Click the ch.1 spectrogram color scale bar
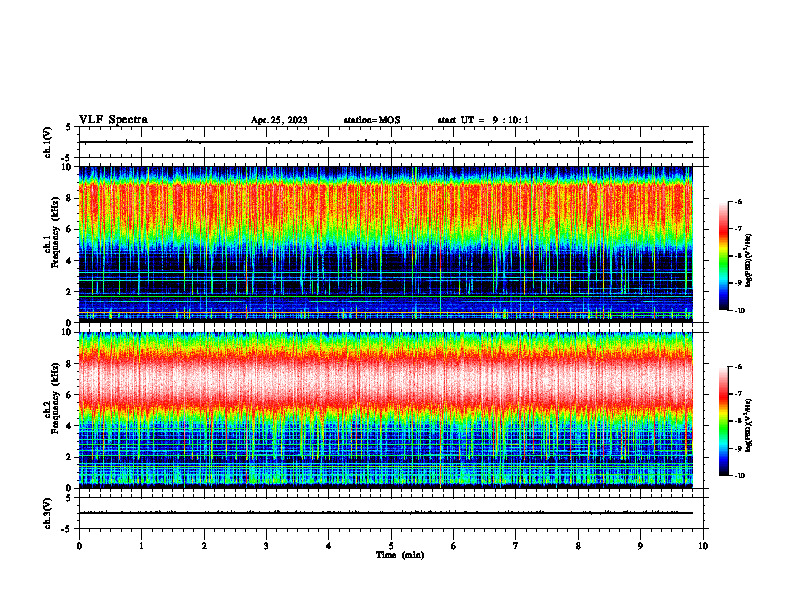The width and height of the screenshot is (792, 612). [x=723, y=256]
